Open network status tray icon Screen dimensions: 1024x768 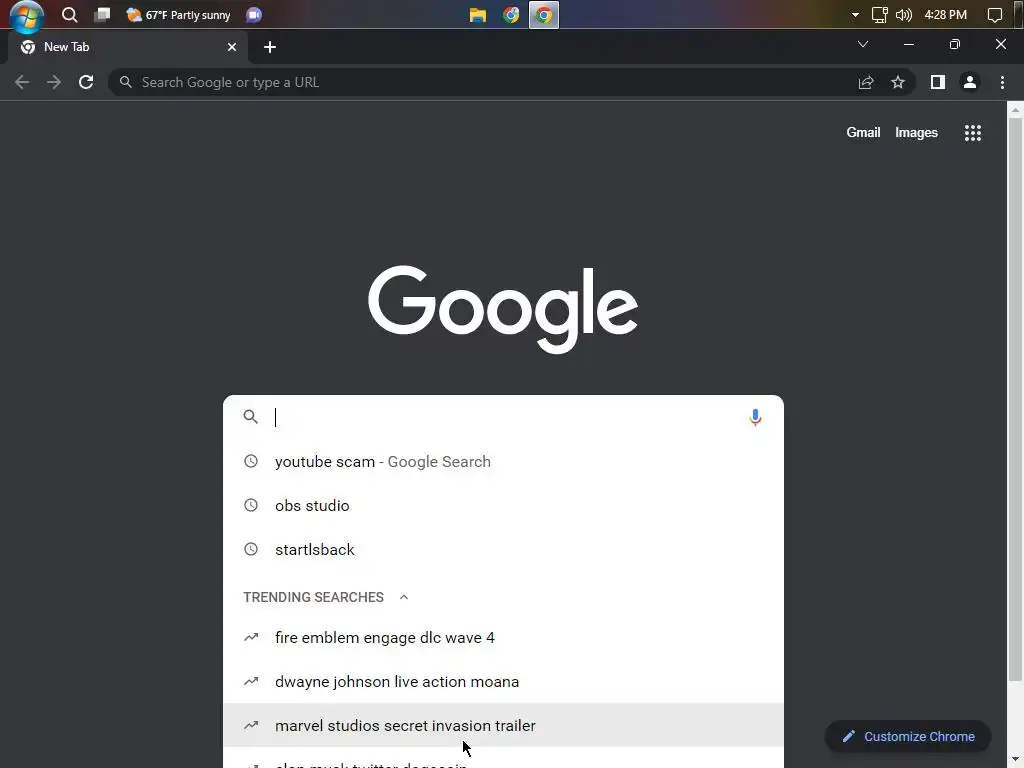(x=880, y=15)
